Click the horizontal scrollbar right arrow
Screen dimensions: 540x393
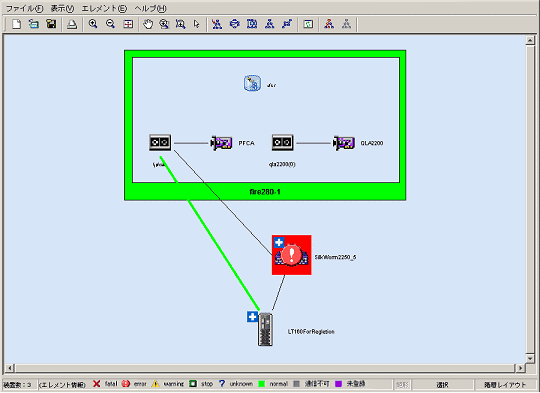(x=520, y=368)
